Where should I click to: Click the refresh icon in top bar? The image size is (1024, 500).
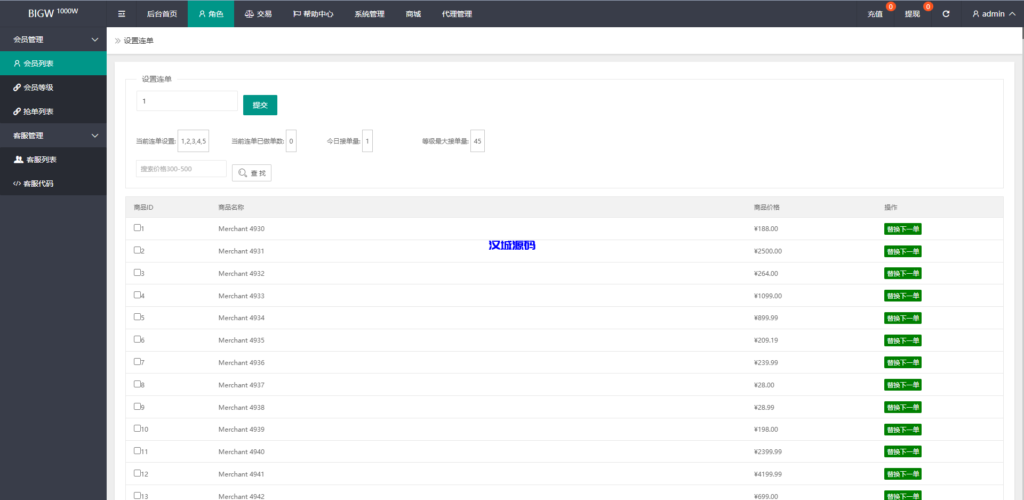point(946,14)
